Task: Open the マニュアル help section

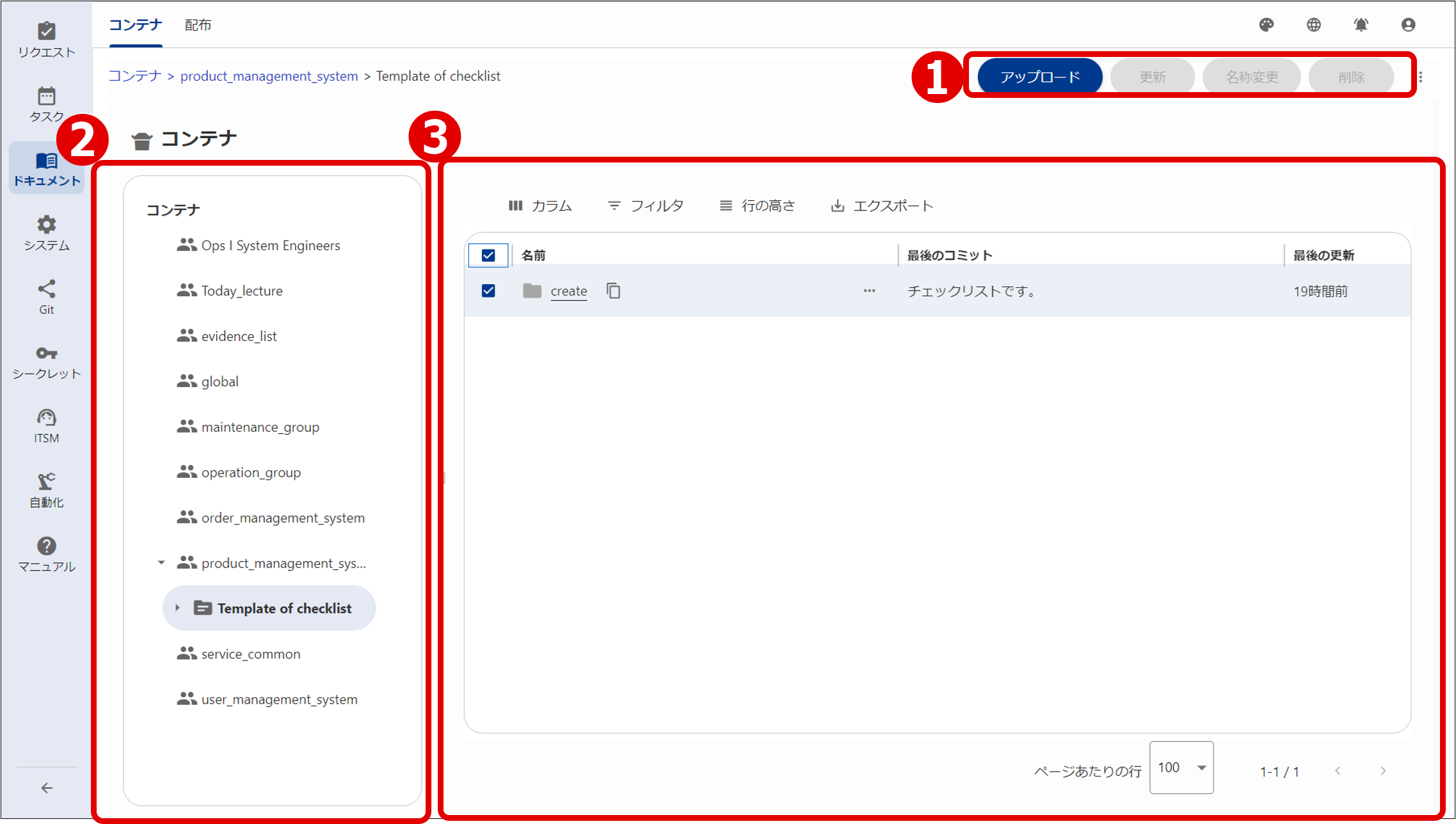Action: pyautogui.click(x=46, y=553)
